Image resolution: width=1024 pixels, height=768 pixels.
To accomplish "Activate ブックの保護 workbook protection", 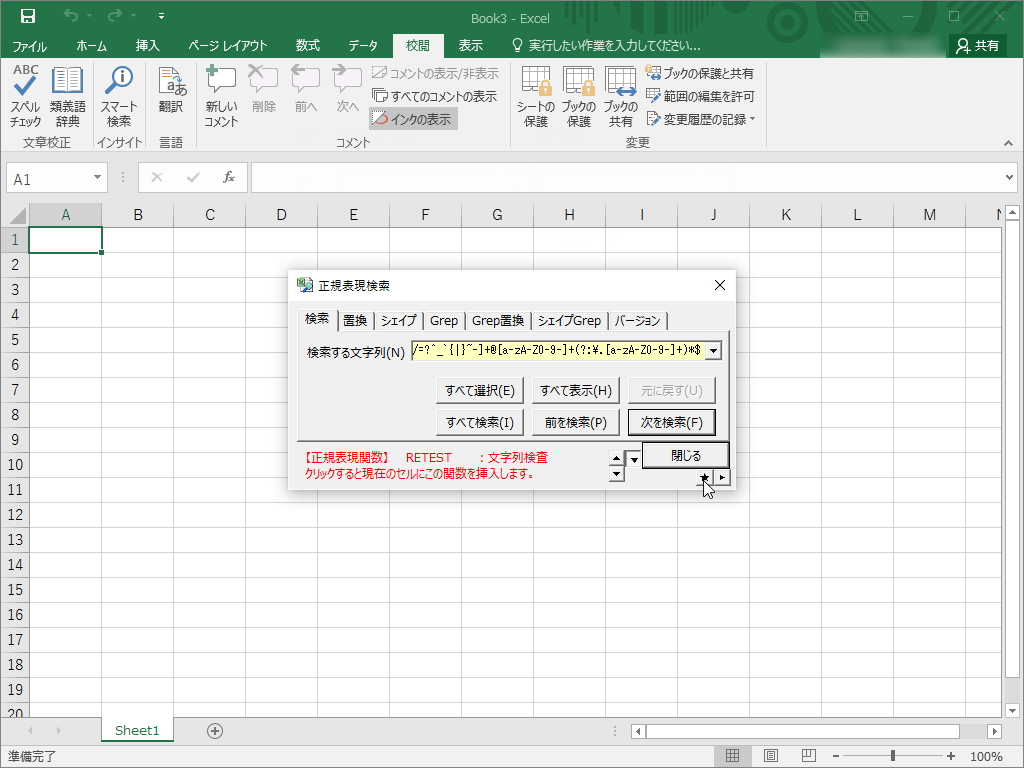I will (579, 95).
